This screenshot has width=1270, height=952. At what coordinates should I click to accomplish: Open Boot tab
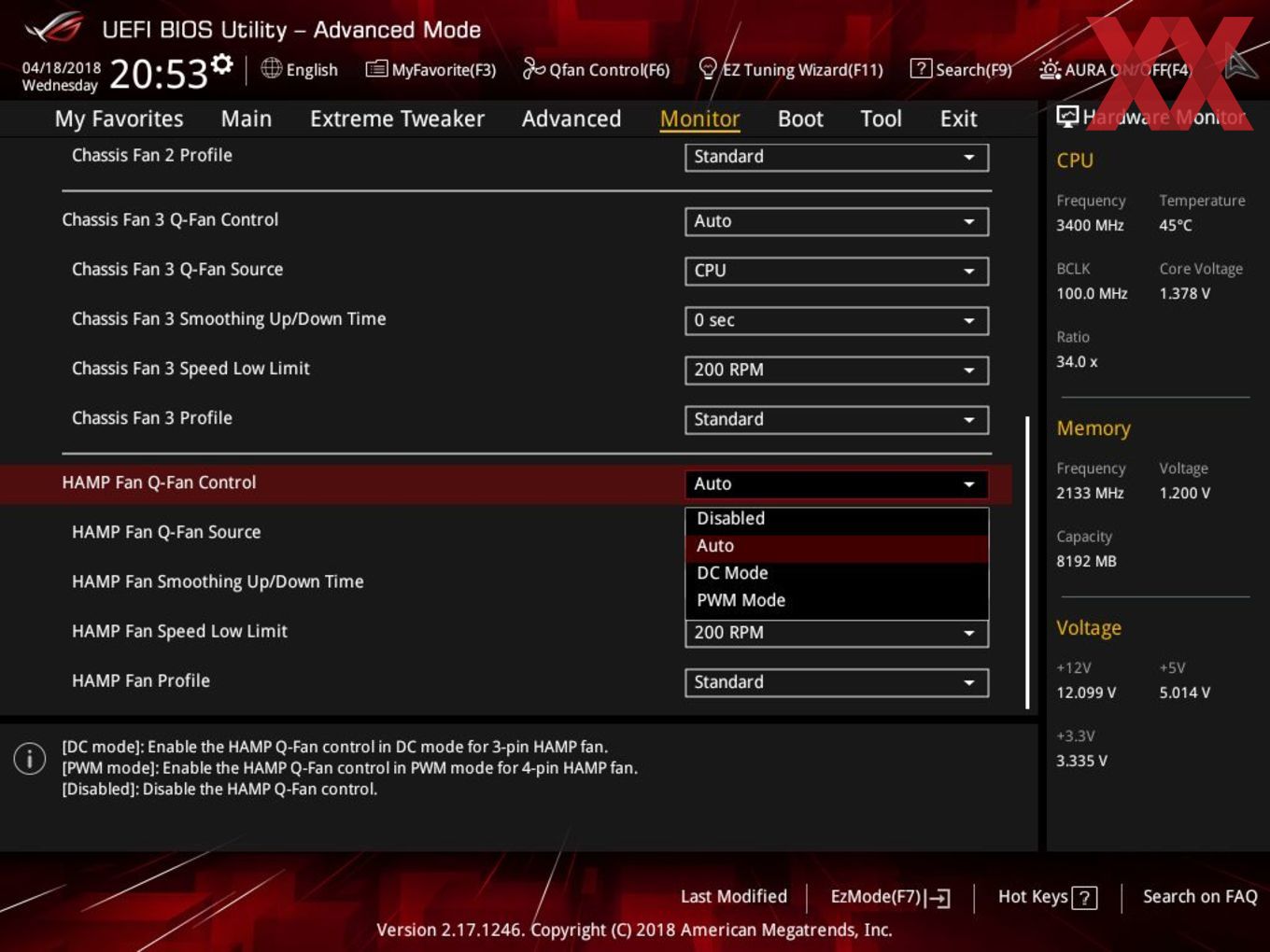click(x=800, y=119)
